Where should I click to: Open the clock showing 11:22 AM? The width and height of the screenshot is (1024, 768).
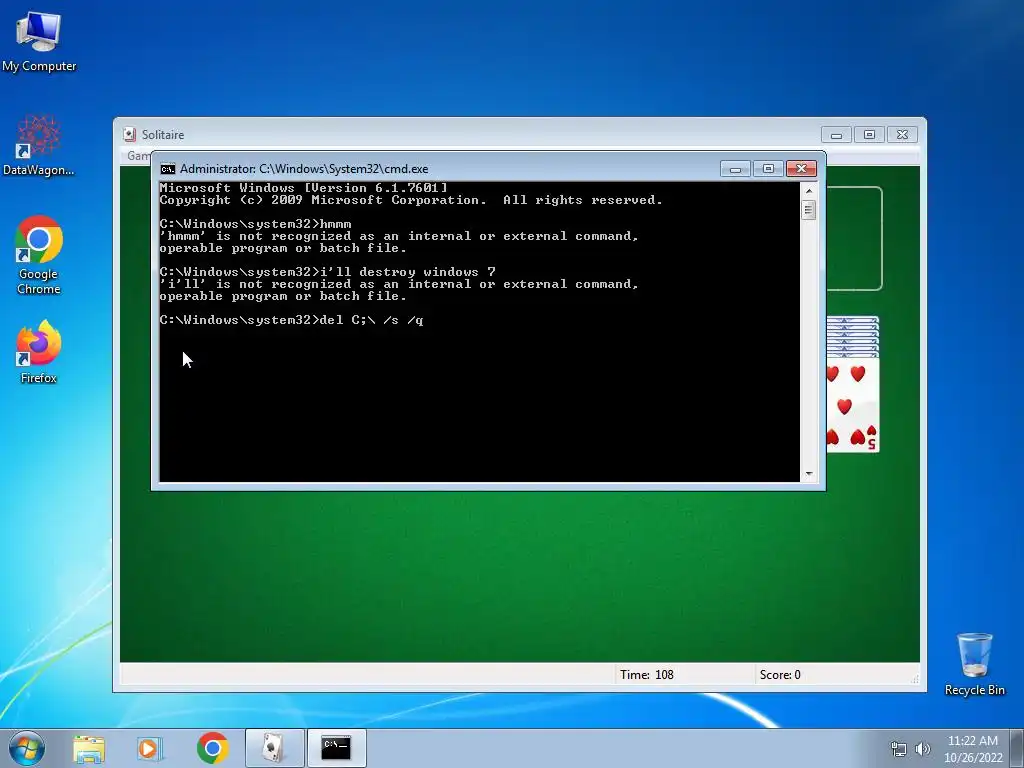[x=972, y=741]
